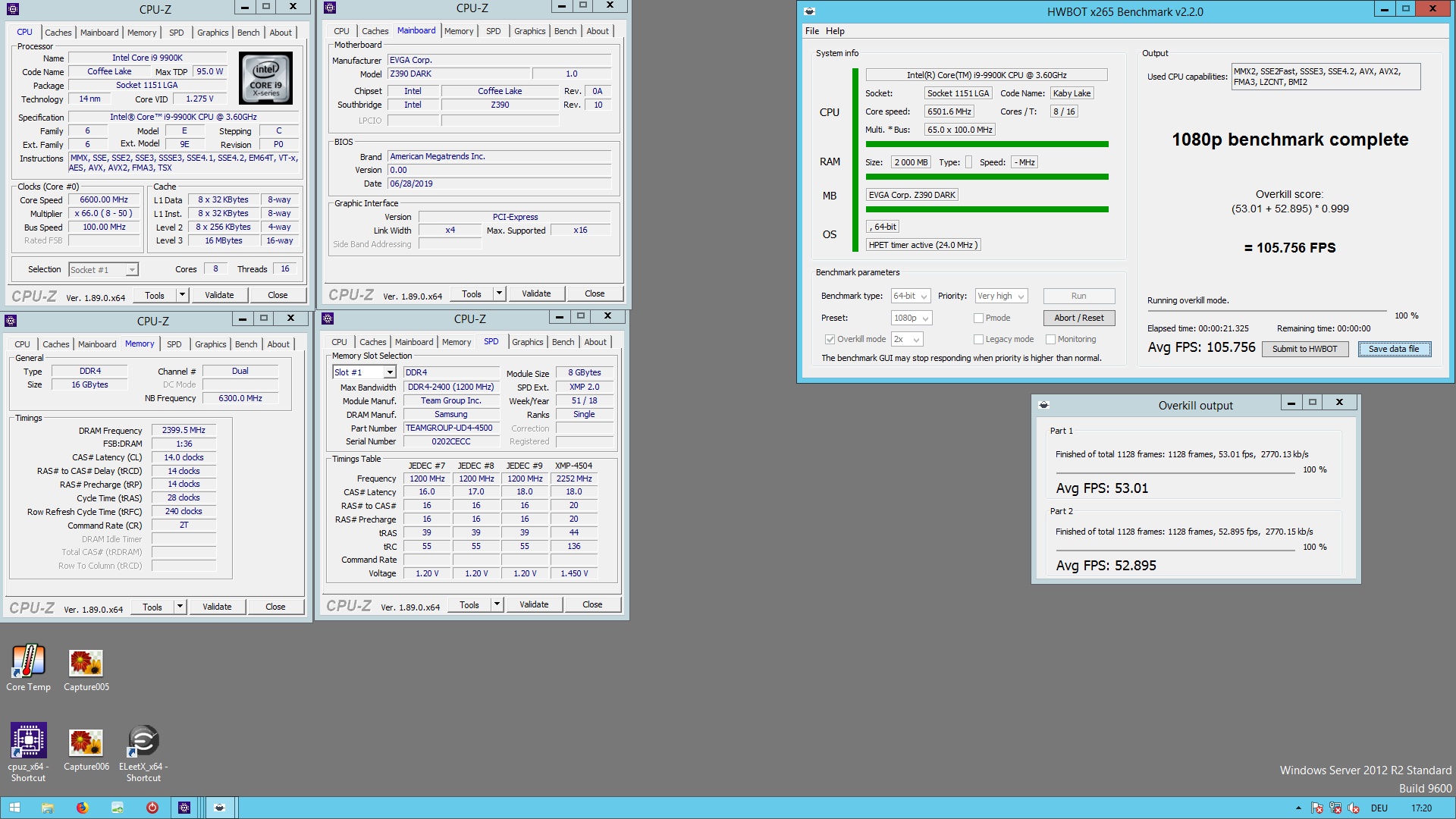Click HPET timer active (24.0 MHz) field
This screenshot has width=1456, height=819.
923,245
